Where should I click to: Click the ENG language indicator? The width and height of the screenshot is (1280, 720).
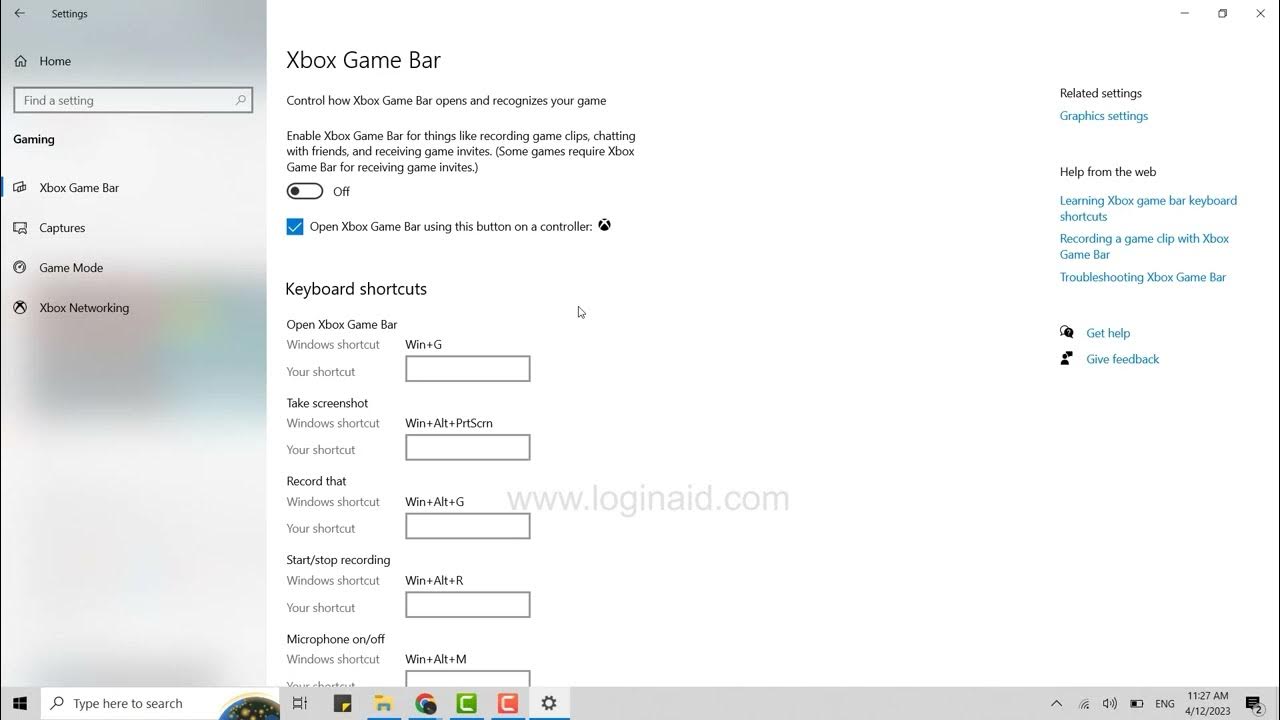point(1165,704)
